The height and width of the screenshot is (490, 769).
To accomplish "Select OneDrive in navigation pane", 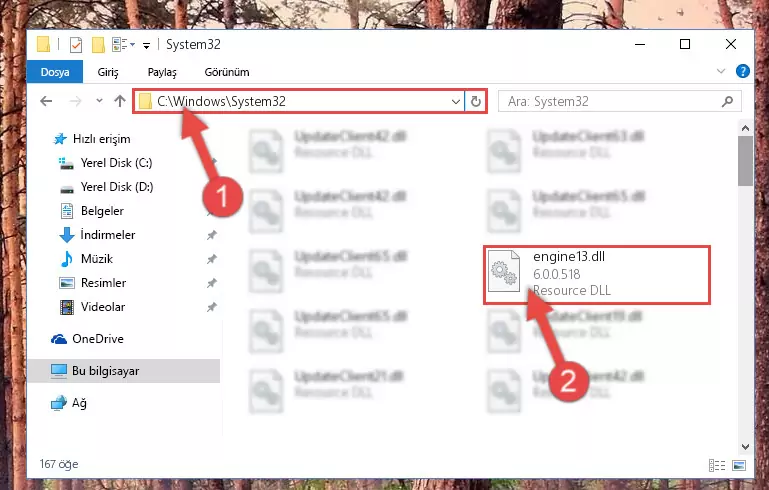I will click(x=98, y=339).
